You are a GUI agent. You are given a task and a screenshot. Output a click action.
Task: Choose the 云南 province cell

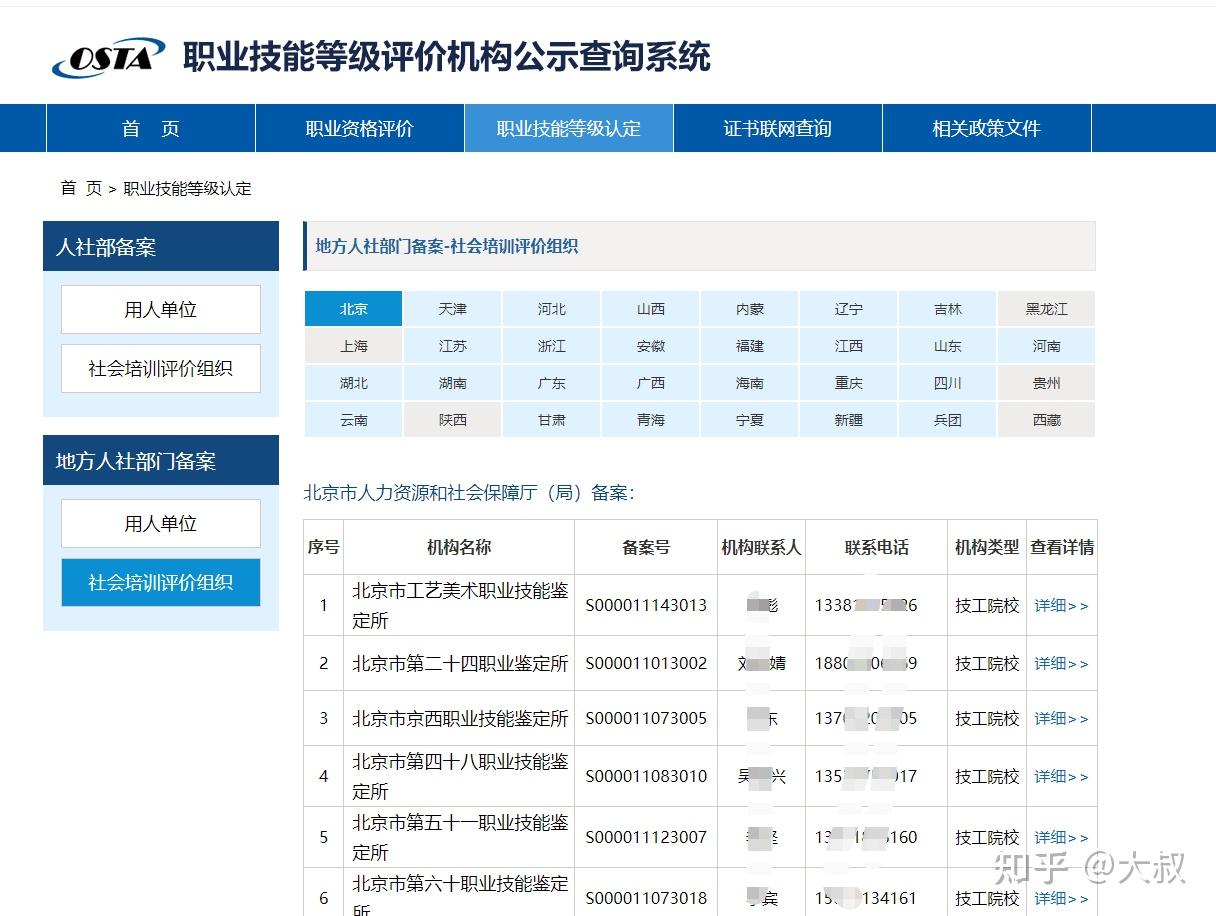[x=353, y=420]
